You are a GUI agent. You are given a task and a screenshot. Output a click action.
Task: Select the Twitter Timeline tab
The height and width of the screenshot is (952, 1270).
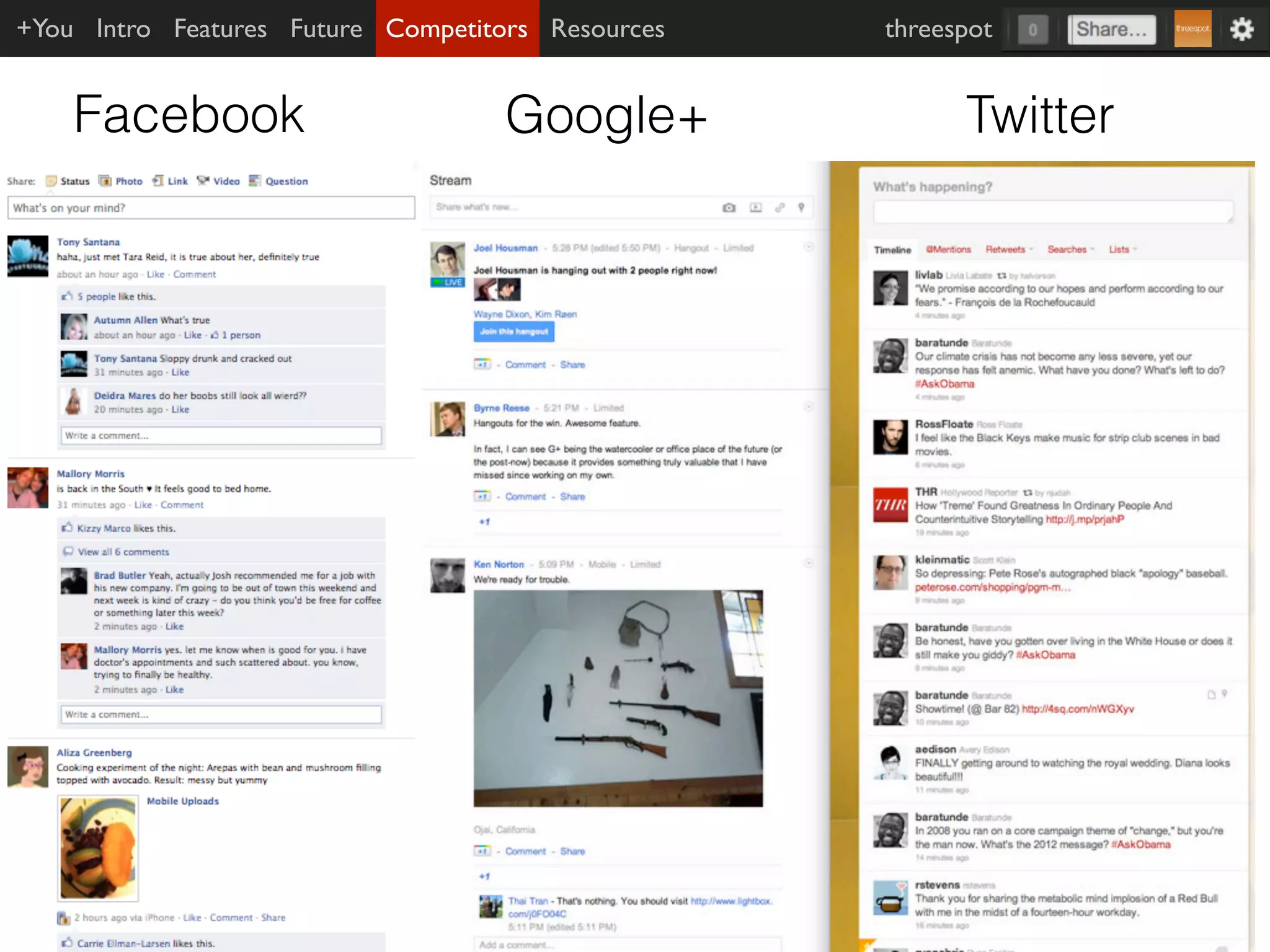[x=892, y=250]
